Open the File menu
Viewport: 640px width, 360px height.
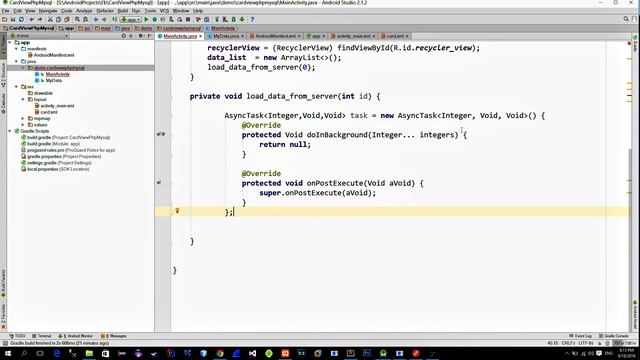click(x=5, y=11)
